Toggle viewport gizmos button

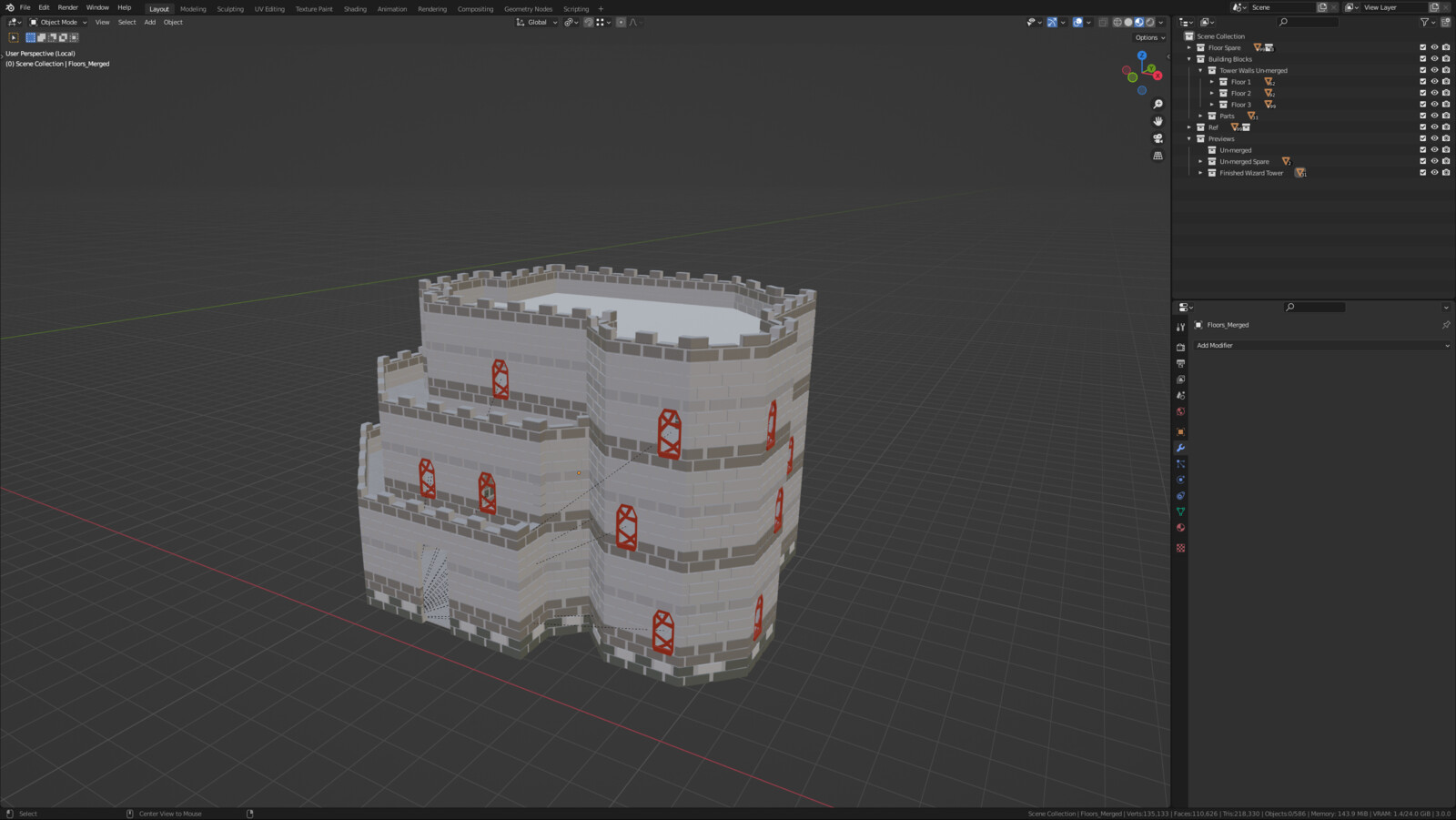[1052, 22]
